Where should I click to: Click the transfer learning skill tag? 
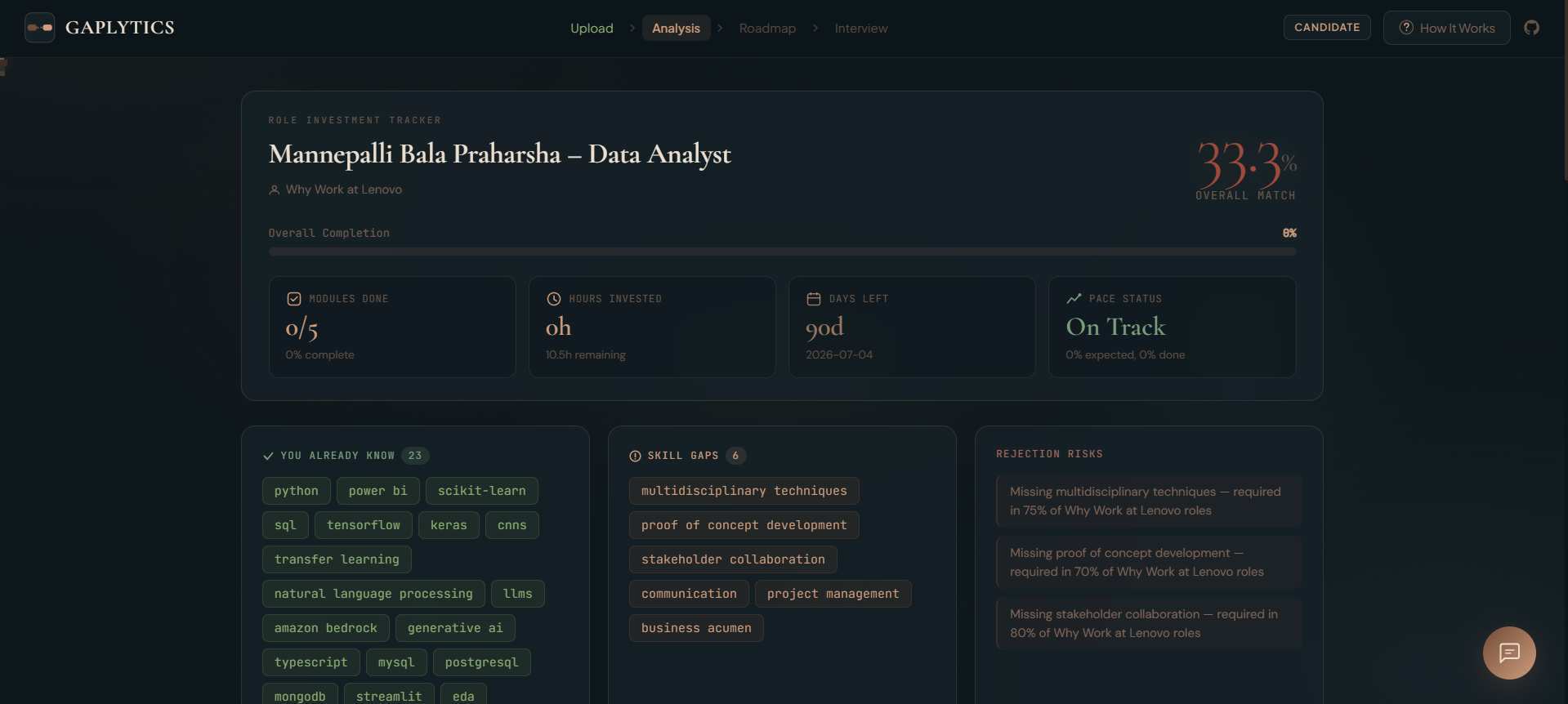coord(337,559)
